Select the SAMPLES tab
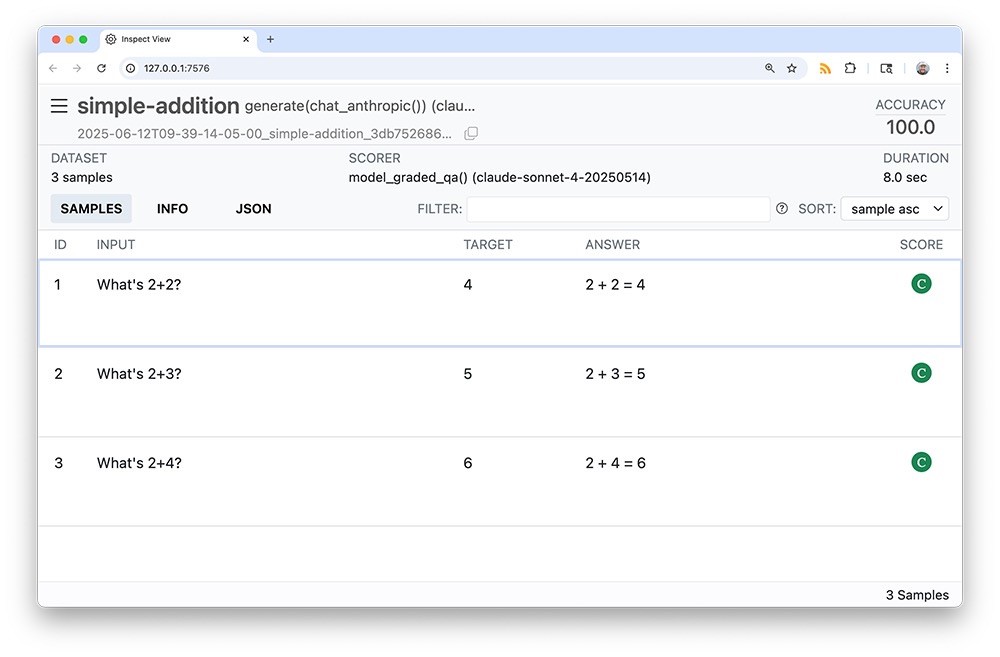This screenshot has width=1000, height=657. (91, 209)
